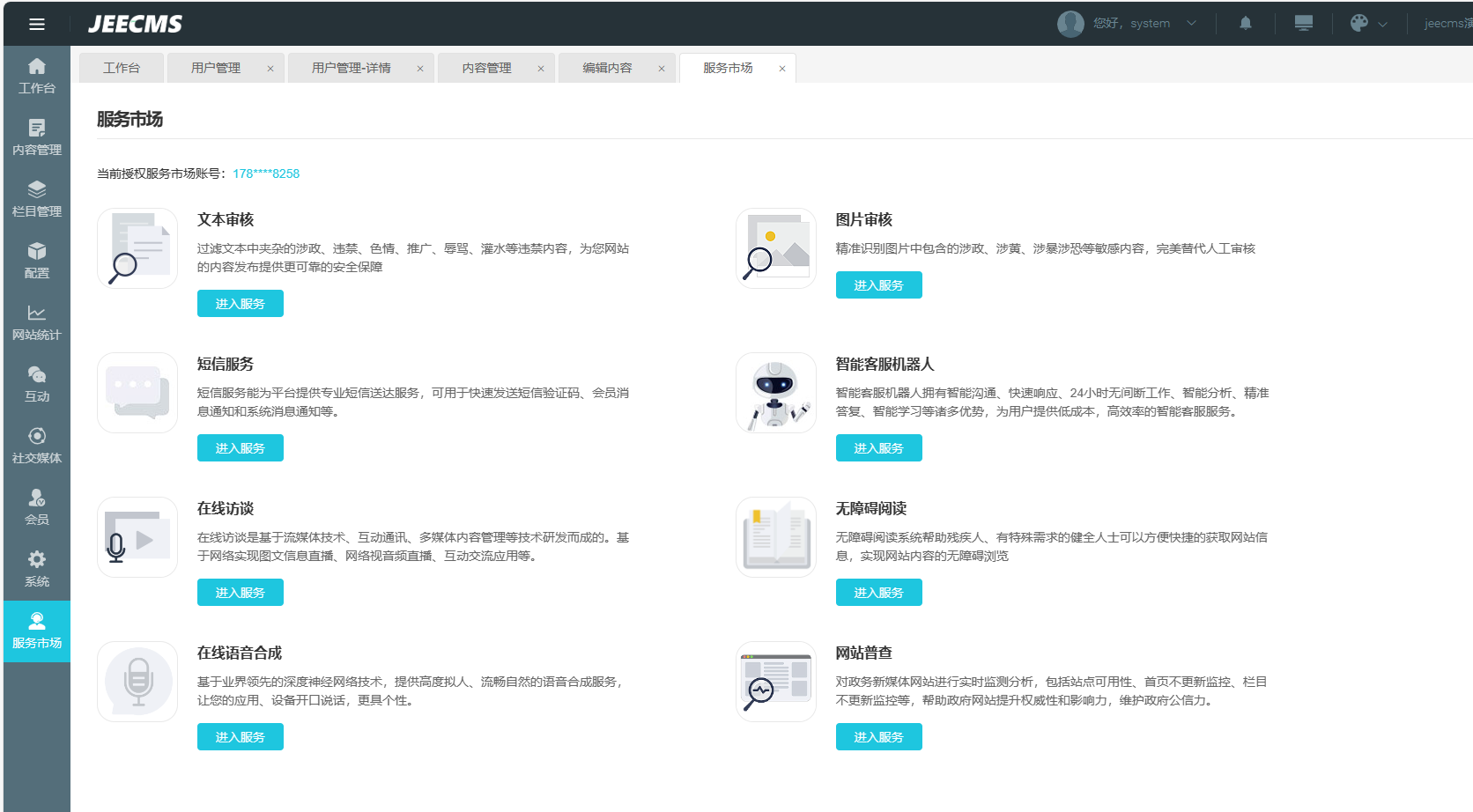Switch to the 用户管理 tab

coord(216,68)
